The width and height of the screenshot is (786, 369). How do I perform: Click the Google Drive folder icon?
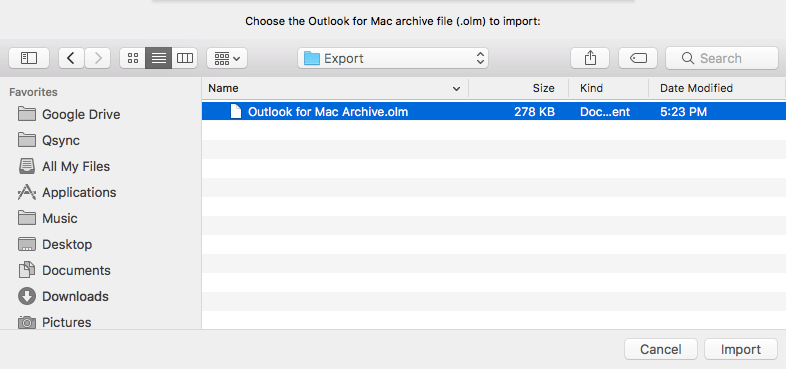(x=27, y=114)
